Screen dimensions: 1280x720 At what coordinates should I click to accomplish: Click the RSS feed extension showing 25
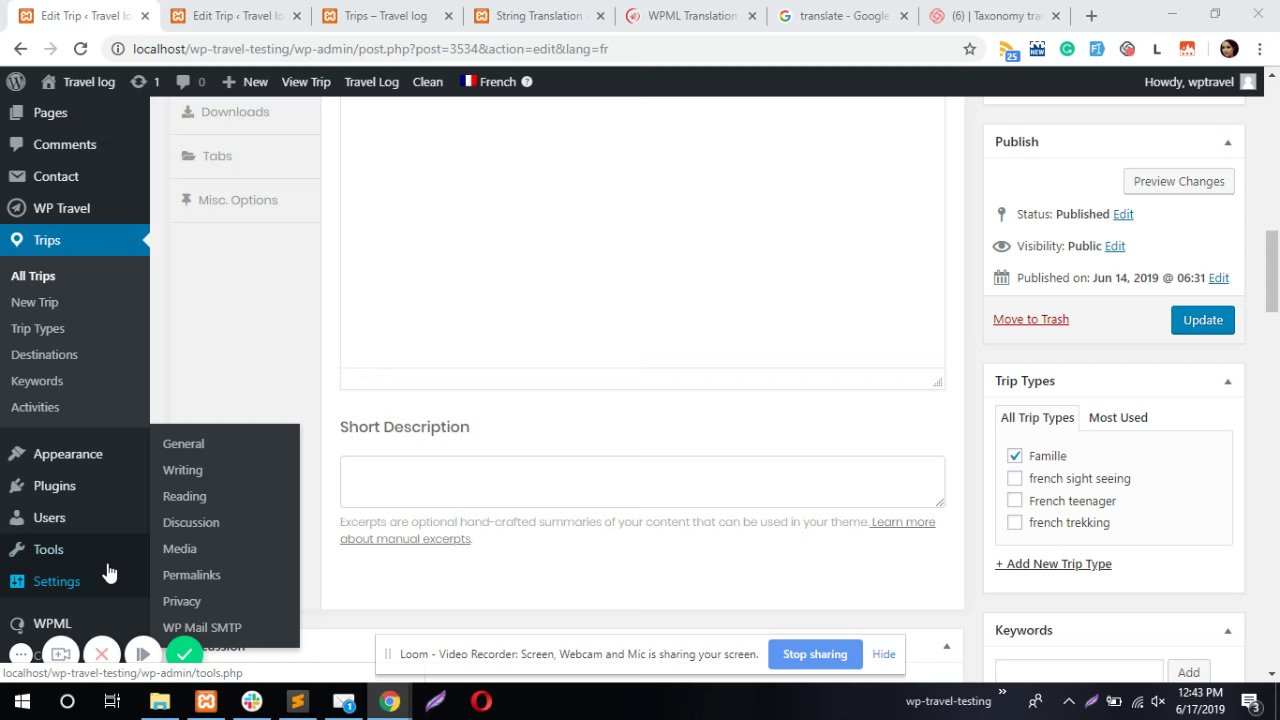pos(1009,50)
